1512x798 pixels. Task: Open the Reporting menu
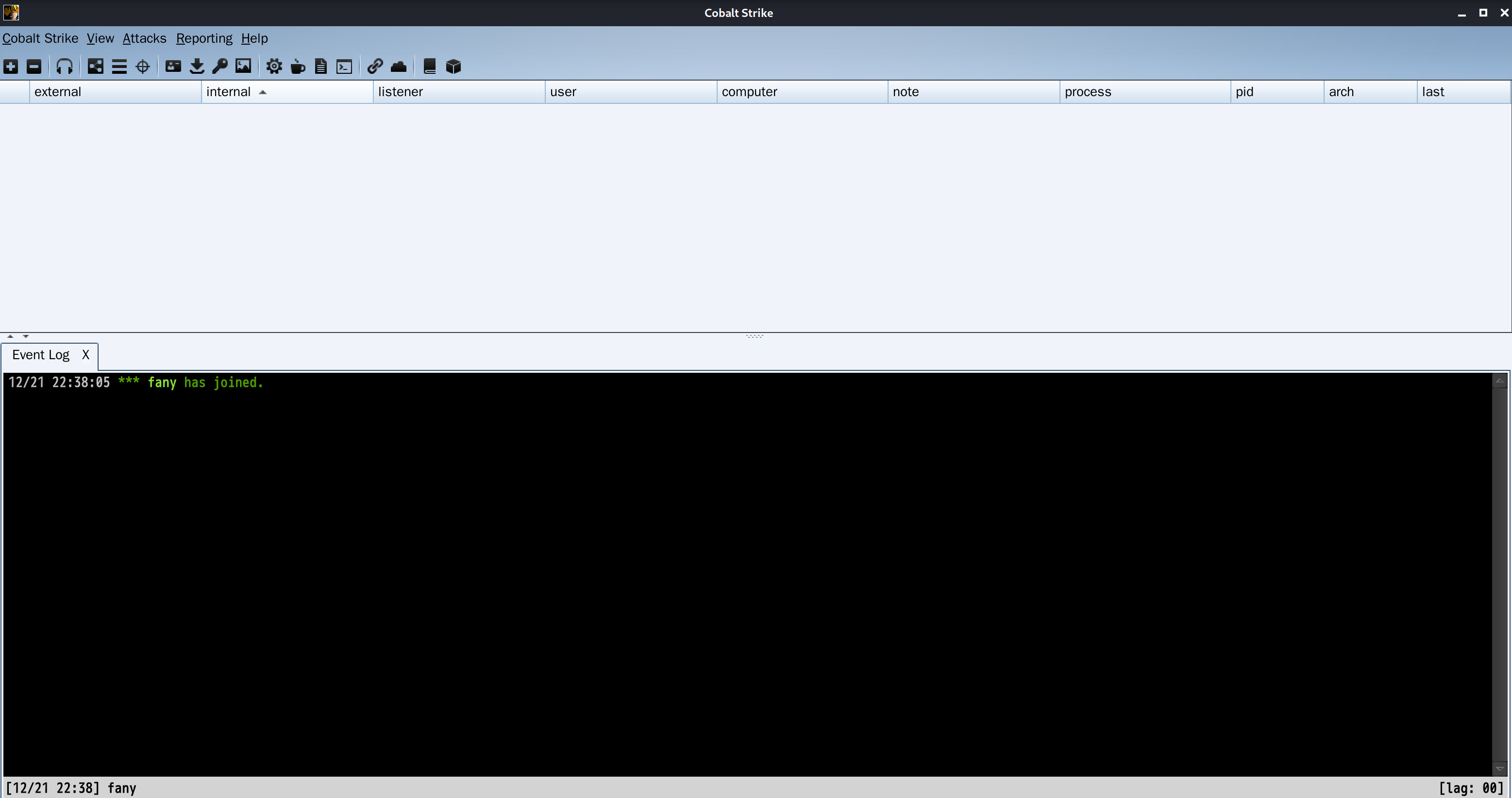[204, 38]
